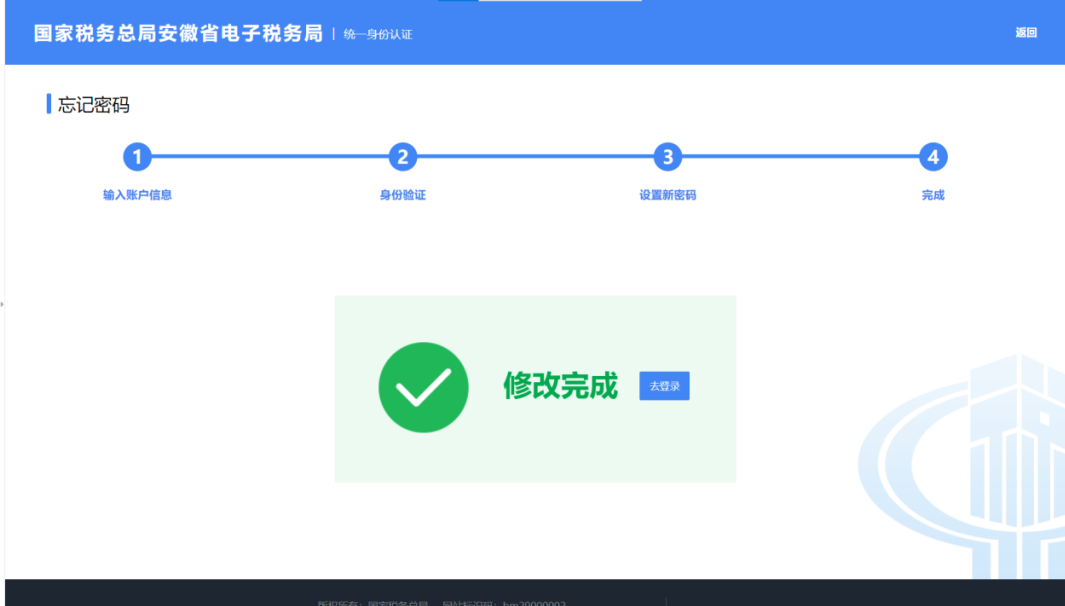Click the step 1 circle icon

pos(137,157)
